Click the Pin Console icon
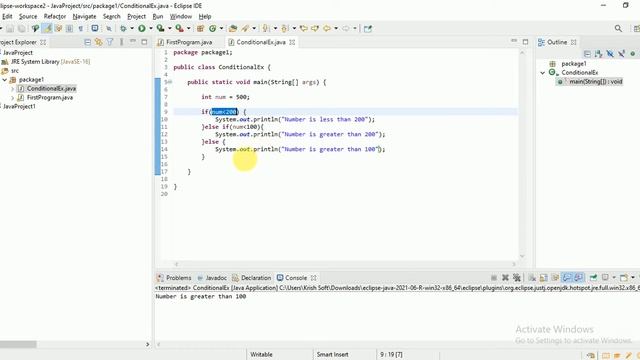 tap(593, 278)
